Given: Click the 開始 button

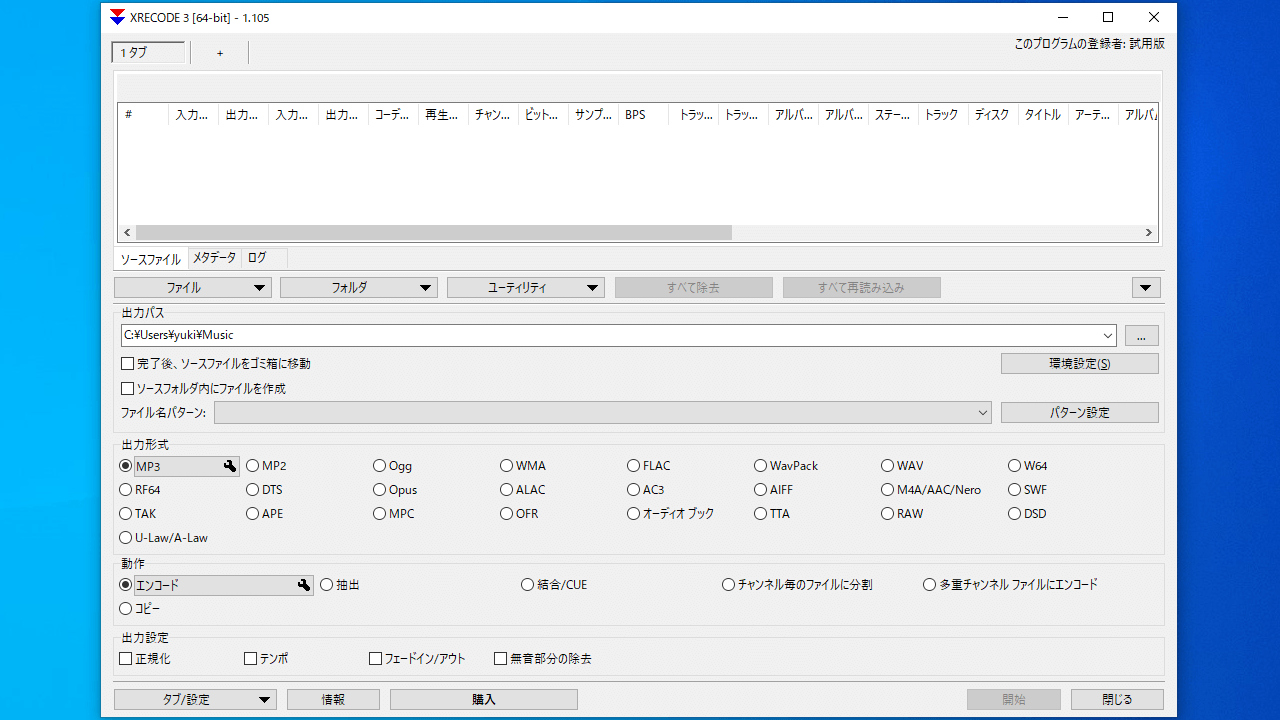Looking at the screenshot, I should [x=1014, y=700].
